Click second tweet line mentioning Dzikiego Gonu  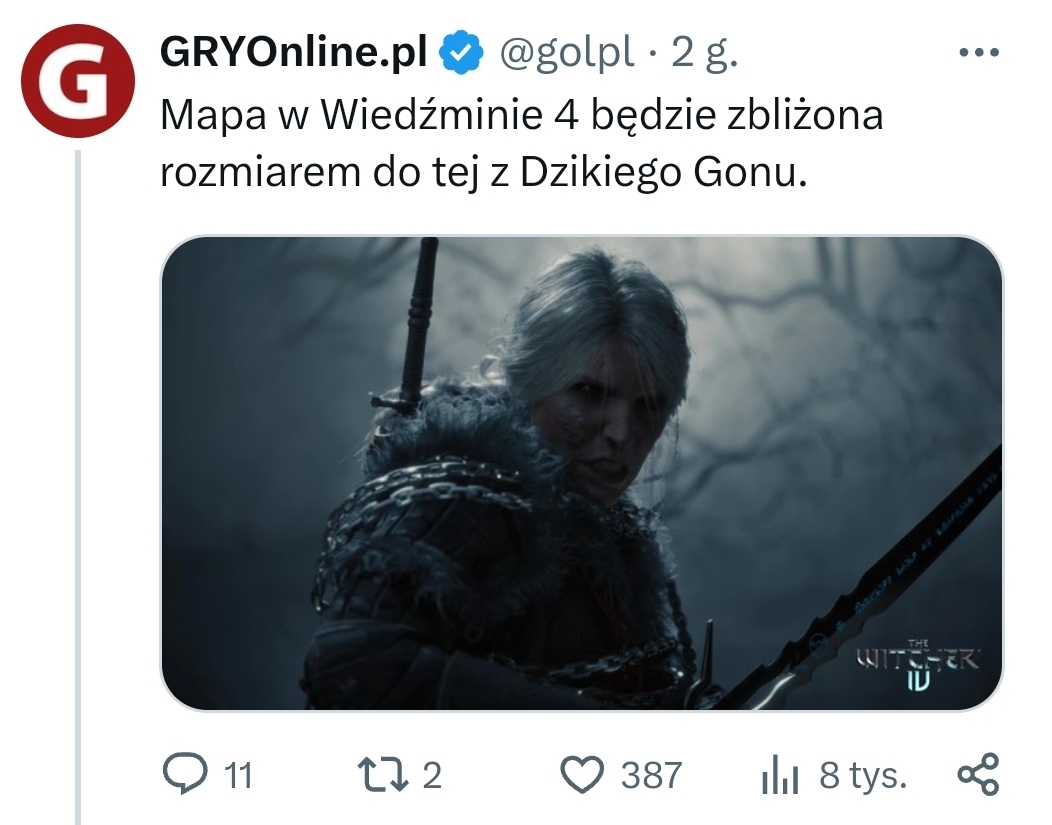tap(483, 172)
